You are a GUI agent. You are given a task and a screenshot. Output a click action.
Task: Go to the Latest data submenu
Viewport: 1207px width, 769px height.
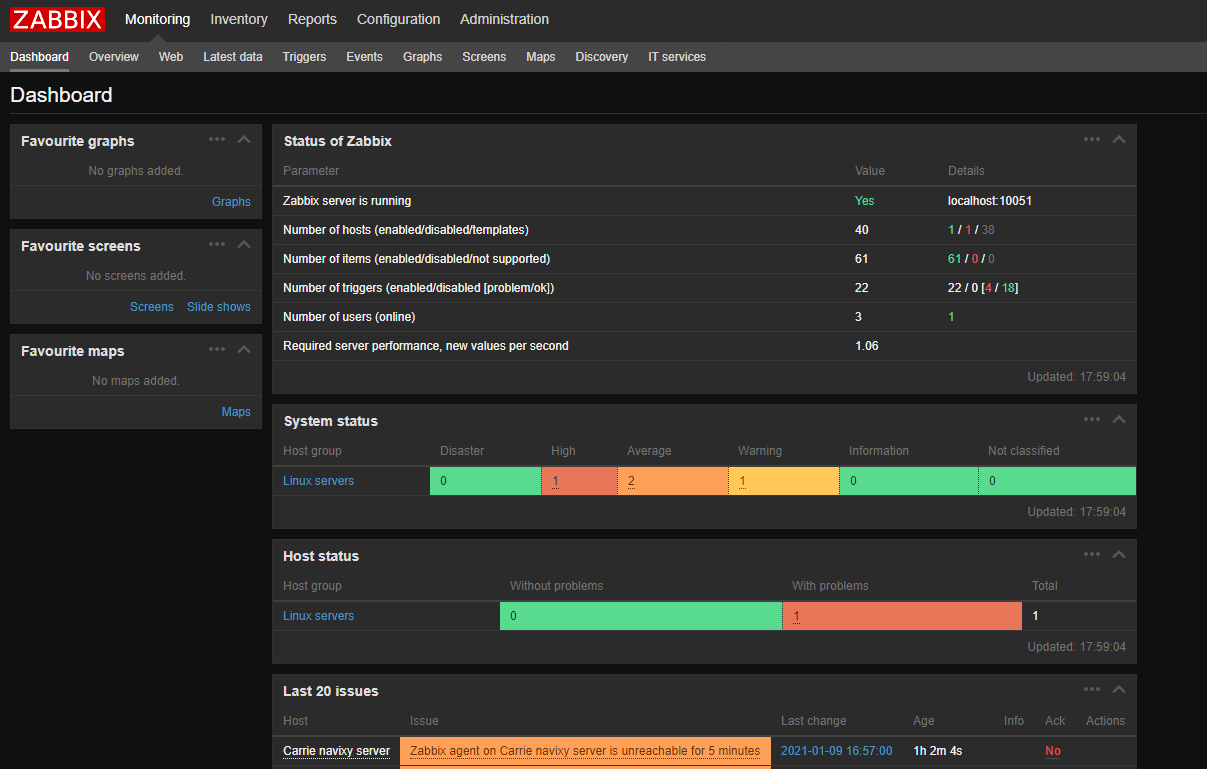point(233,57)
